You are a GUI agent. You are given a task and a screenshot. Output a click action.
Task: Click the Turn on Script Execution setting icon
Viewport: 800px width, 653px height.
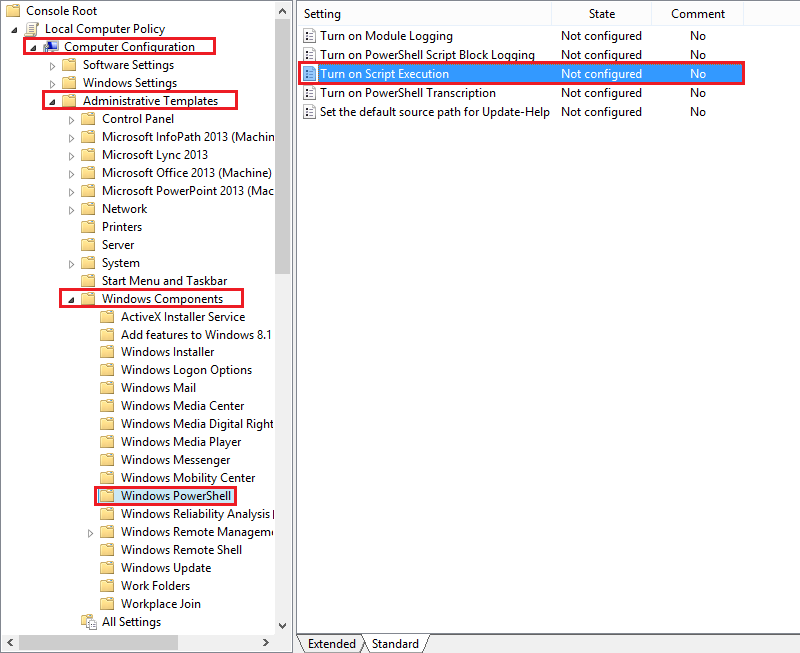coord(309,73)
